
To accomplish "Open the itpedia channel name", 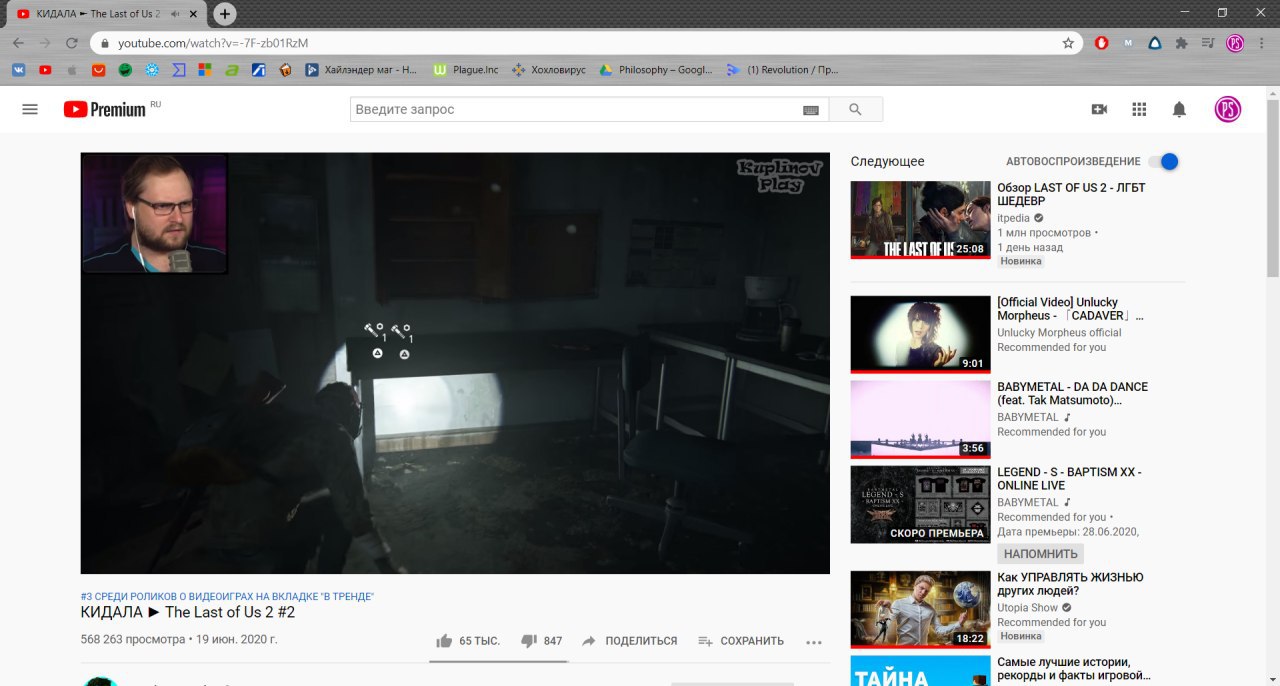I will click(1014, 218).
